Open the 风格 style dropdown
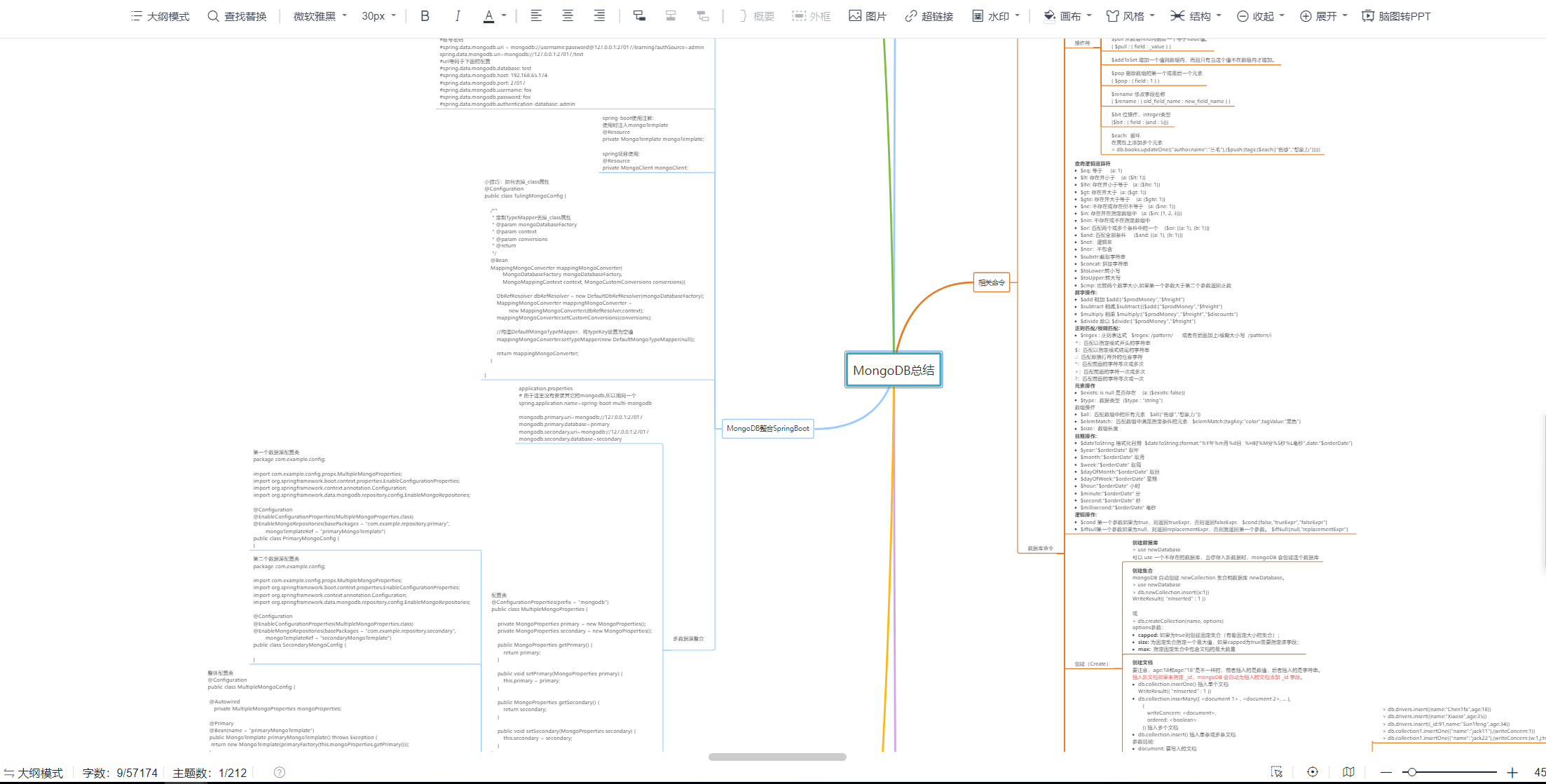Image resolution: width=1546 pixels, height=784 pixels. [x=1130, y=16]
